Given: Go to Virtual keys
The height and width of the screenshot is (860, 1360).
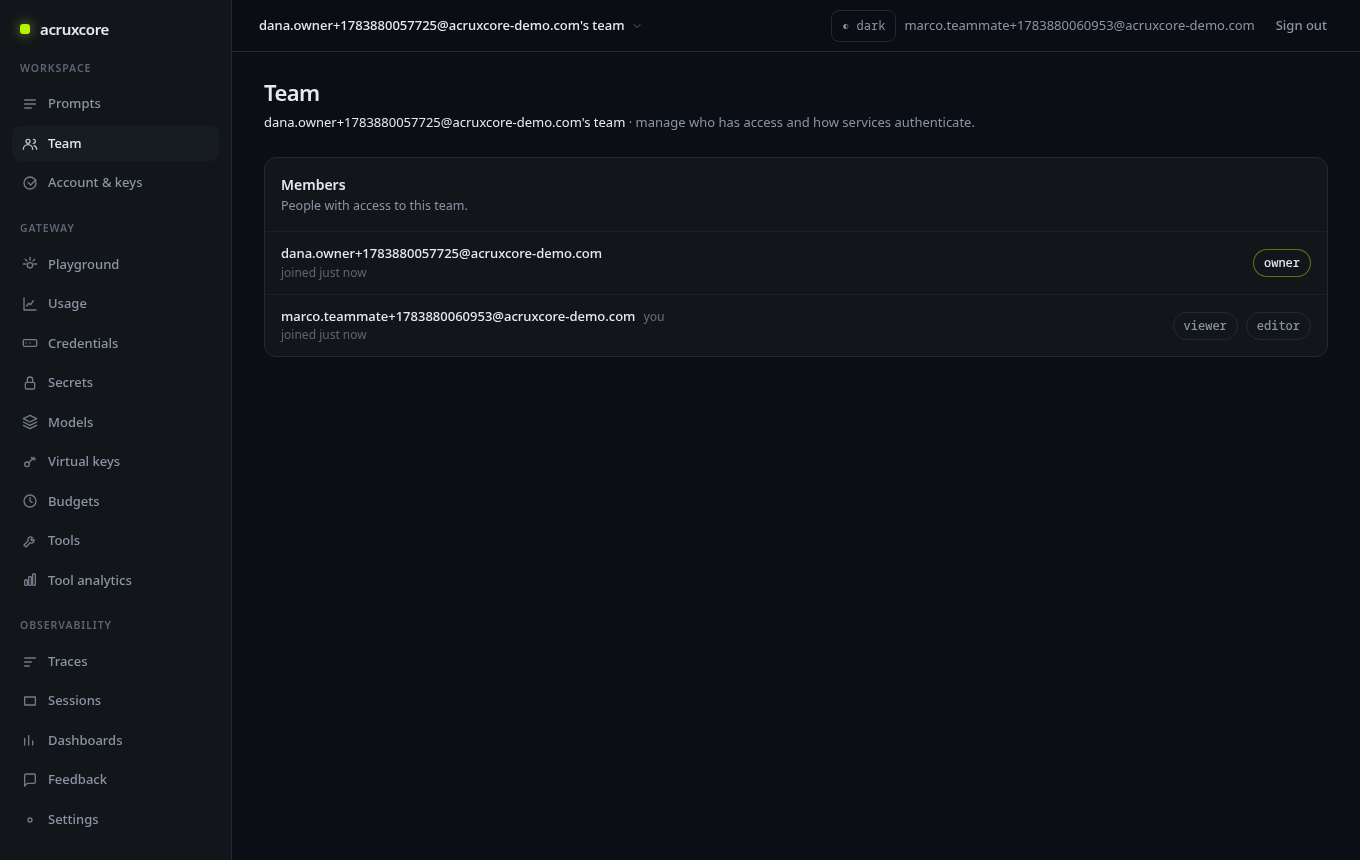Looking at the screenshot, I should (116, 462).
